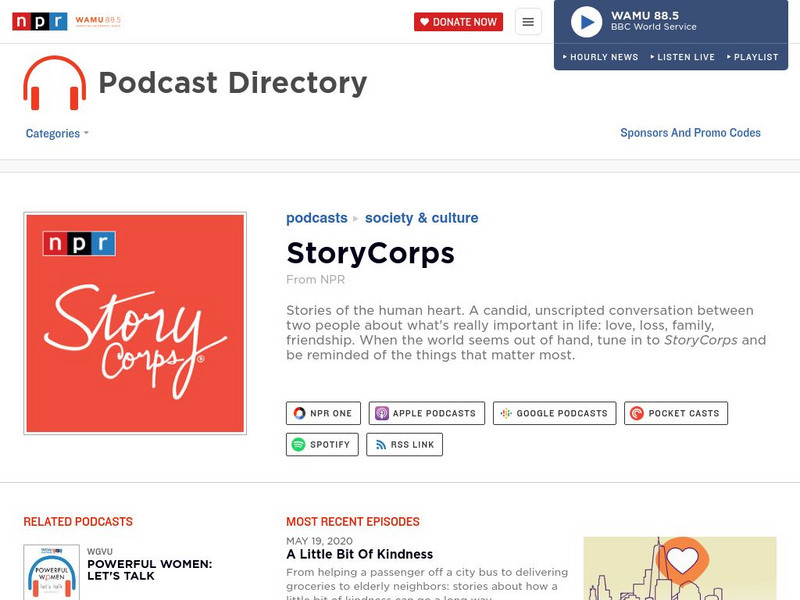Click the Most Recent Episodes heading
This screenshot has height=600, width=800.
pos(353,521)
